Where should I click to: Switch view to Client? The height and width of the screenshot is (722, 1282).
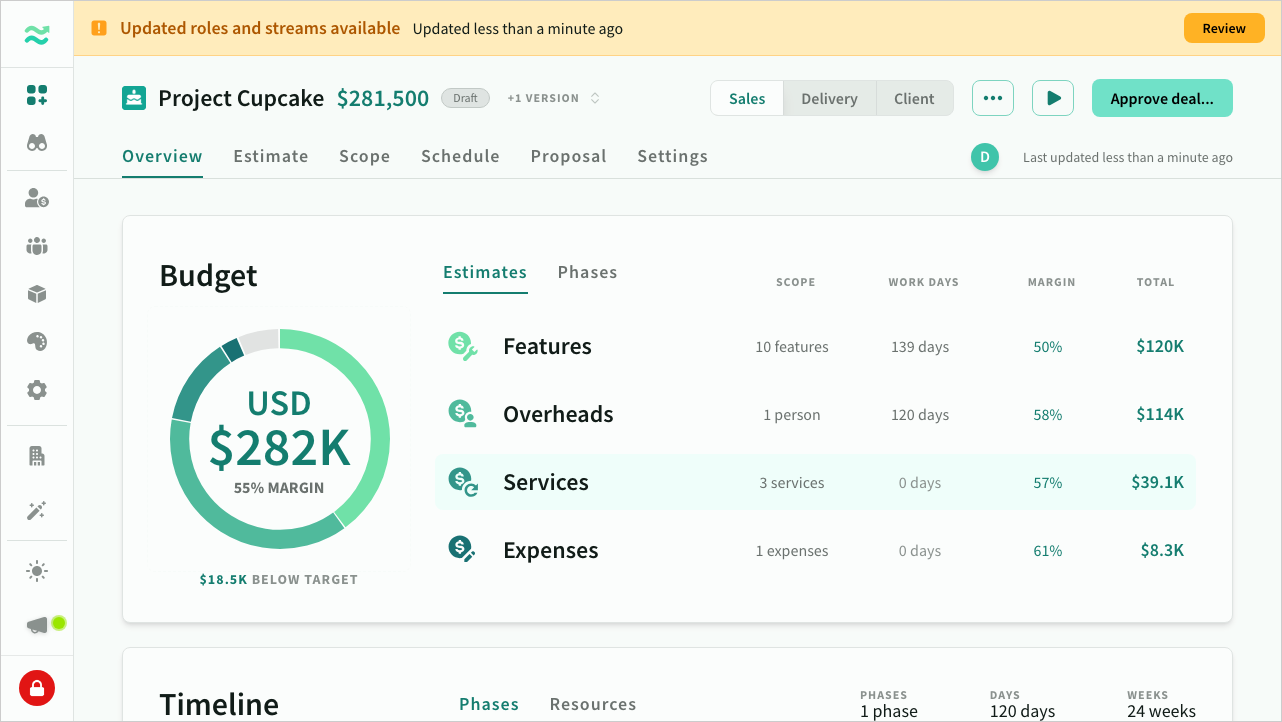click(914, 99)
